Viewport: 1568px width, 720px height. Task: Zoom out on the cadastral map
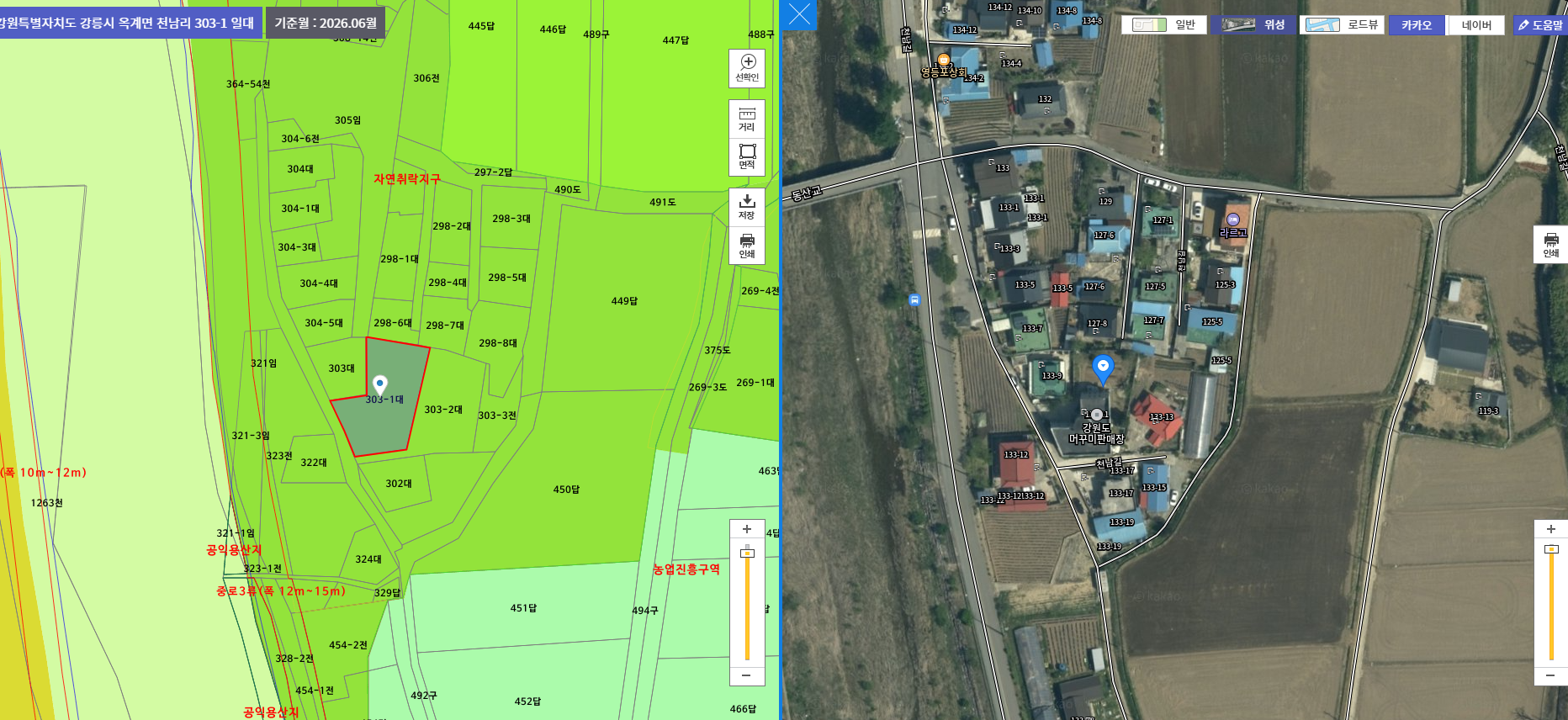(x=747, y=675)
